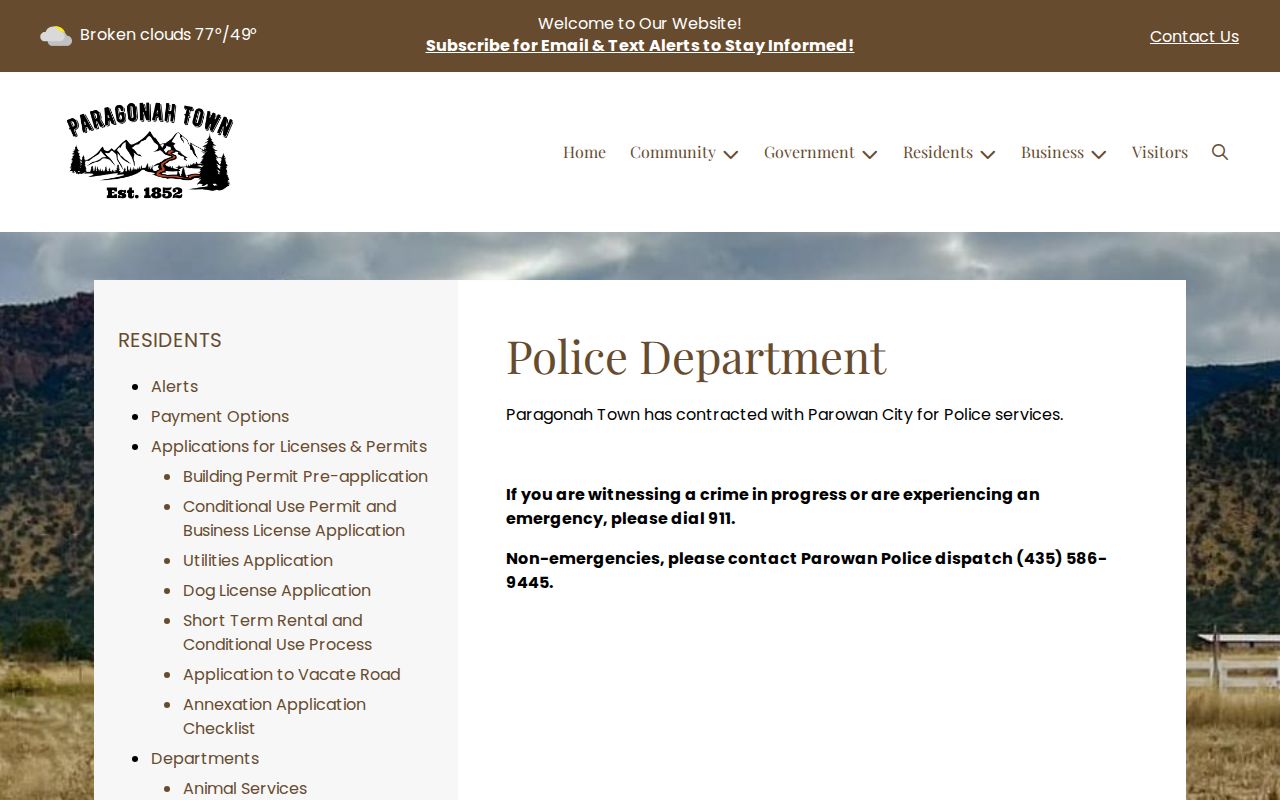Open the Dog License Application link

pos(277,590)
